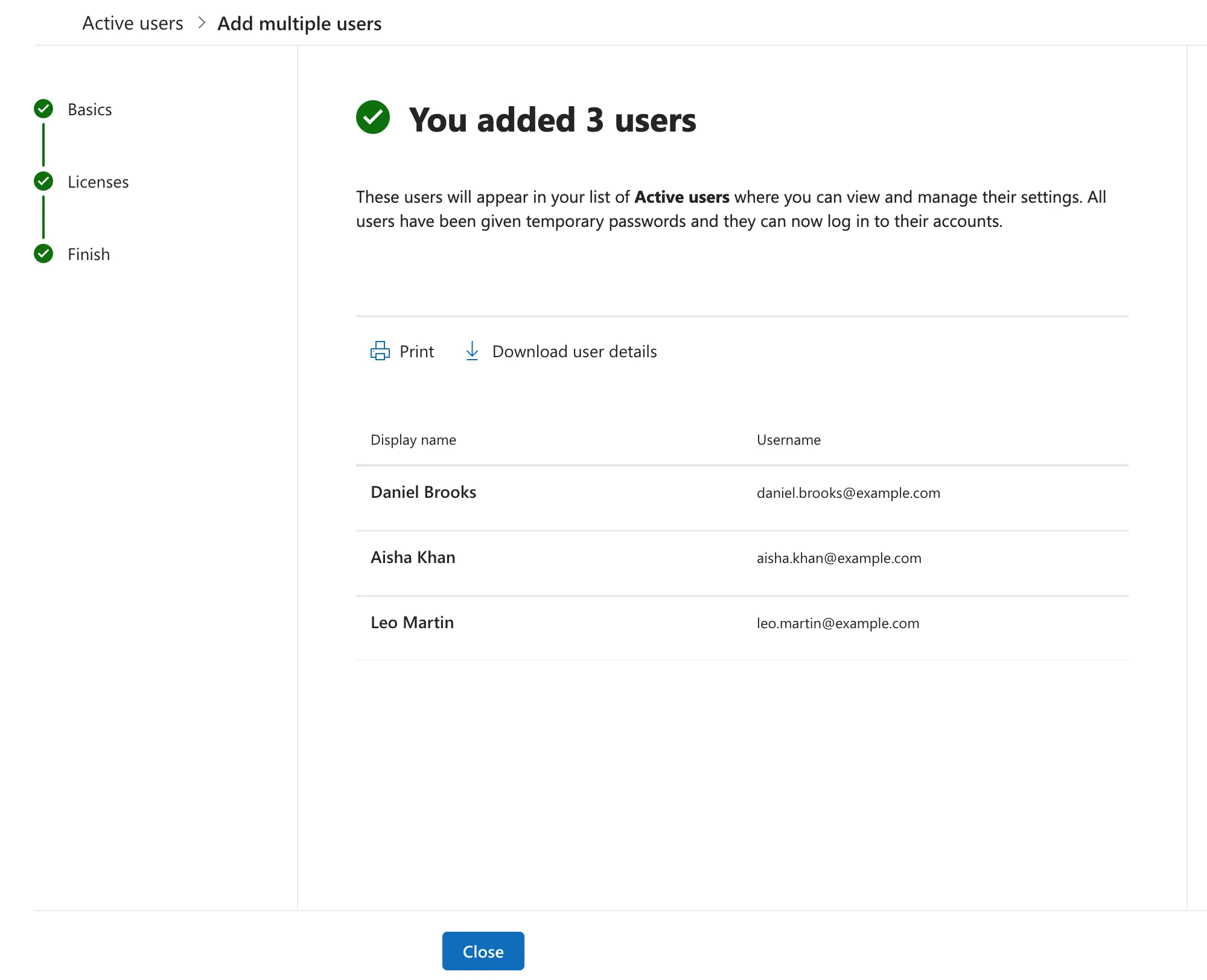Click the Licenses step green checkmark
1207x980 pixels.
point(43,182)
